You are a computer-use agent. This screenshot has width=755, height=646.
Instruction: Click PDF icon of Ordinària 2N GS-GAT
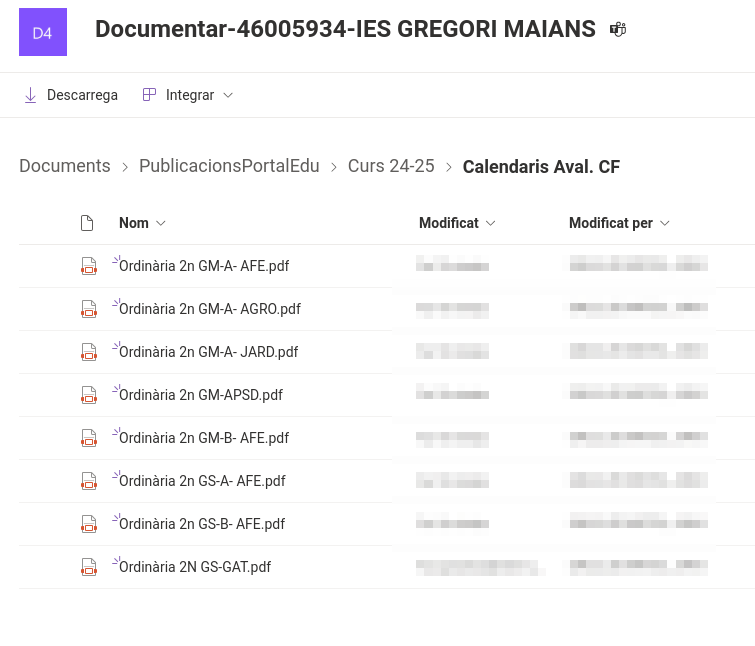[x=89, y=567]
